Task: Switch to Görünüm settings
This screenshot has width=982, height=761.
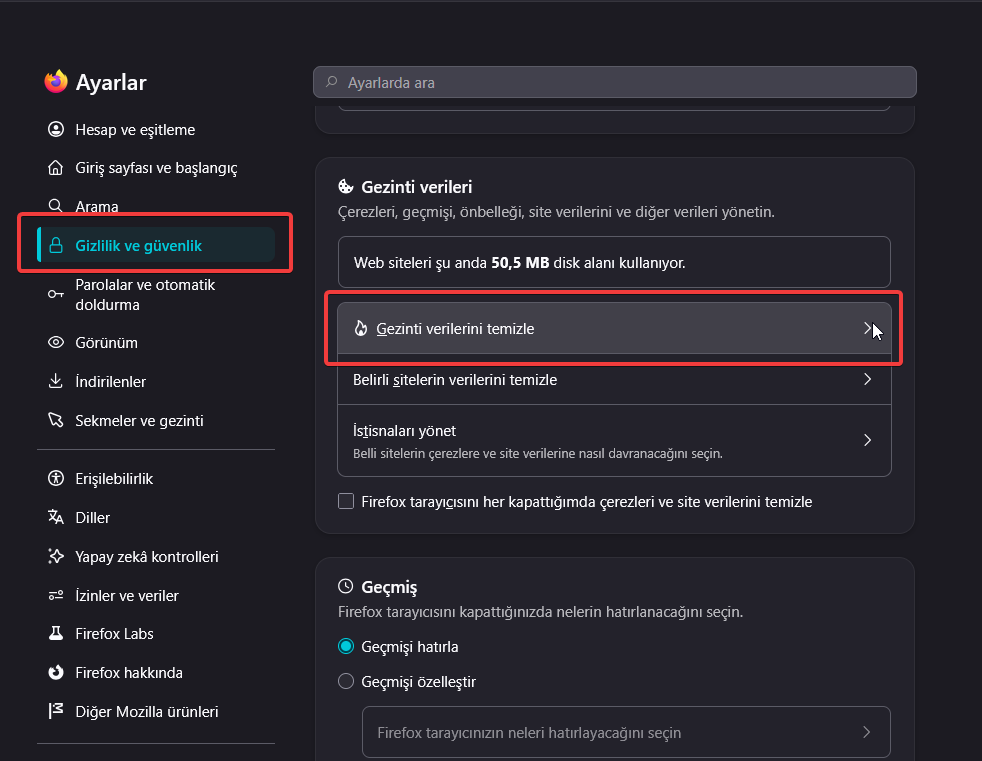Action: (156, 342)
